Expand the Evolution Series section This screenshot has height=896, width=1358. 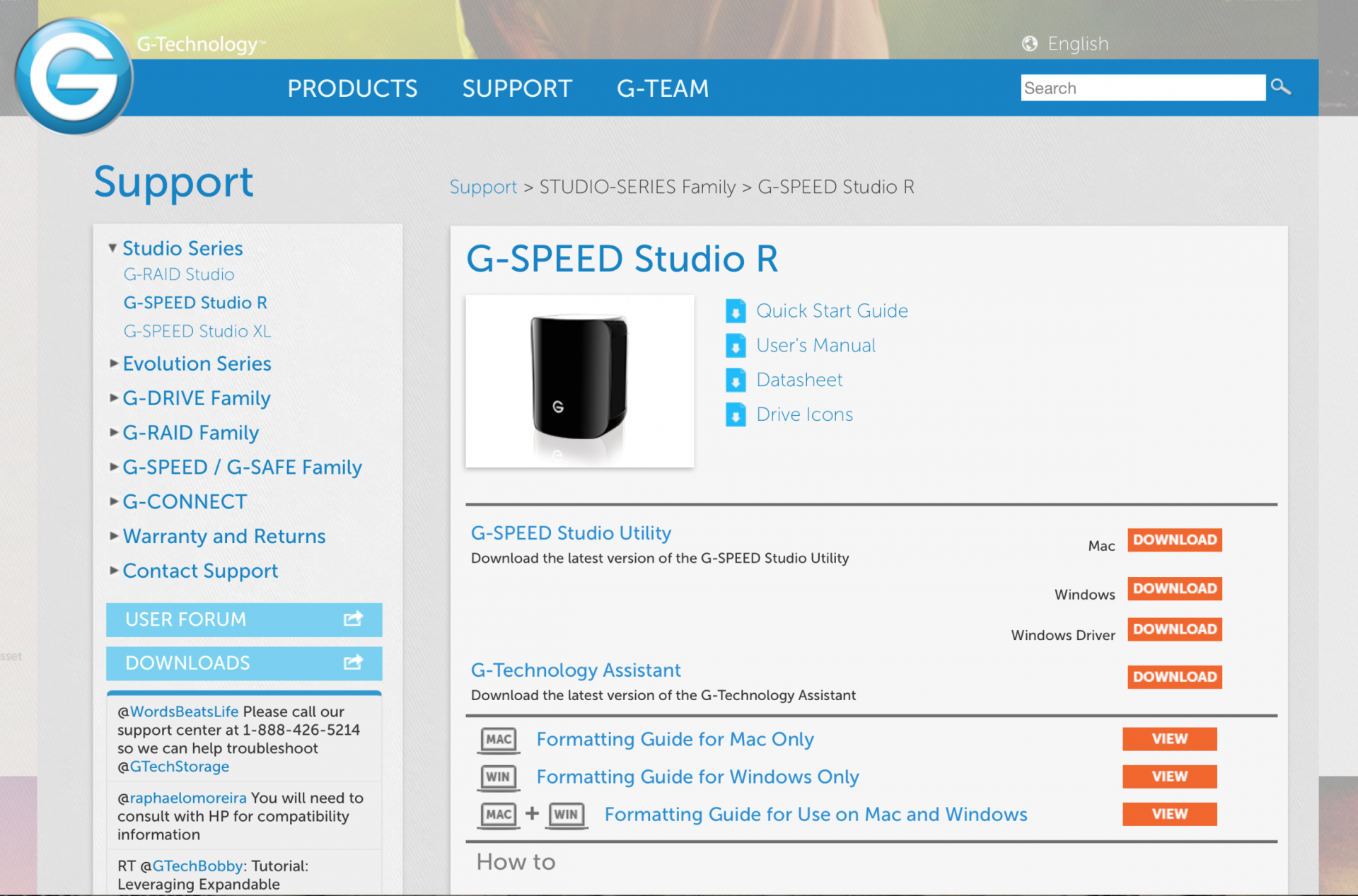[113, 363]
